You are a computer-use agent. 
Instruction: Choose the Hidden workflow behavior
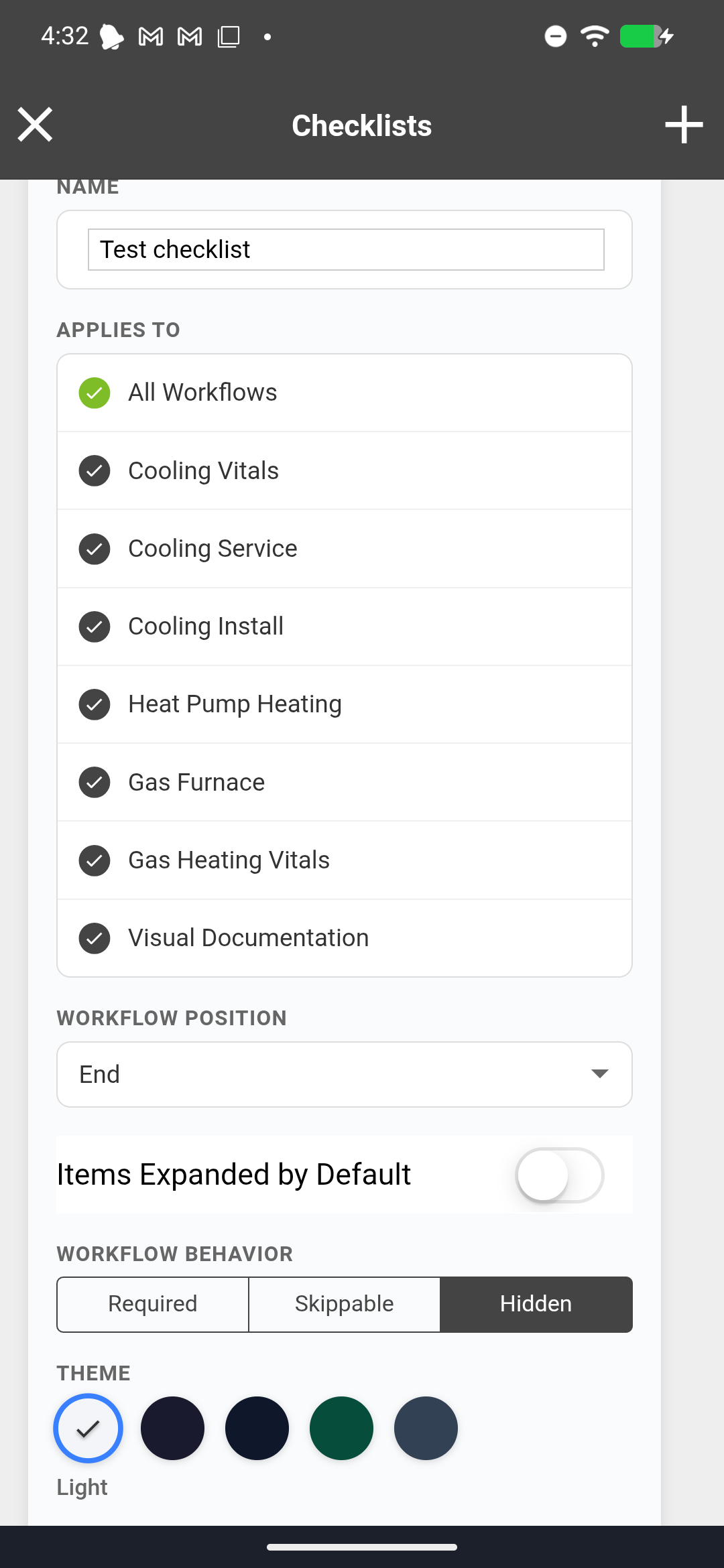[536, 1304]
